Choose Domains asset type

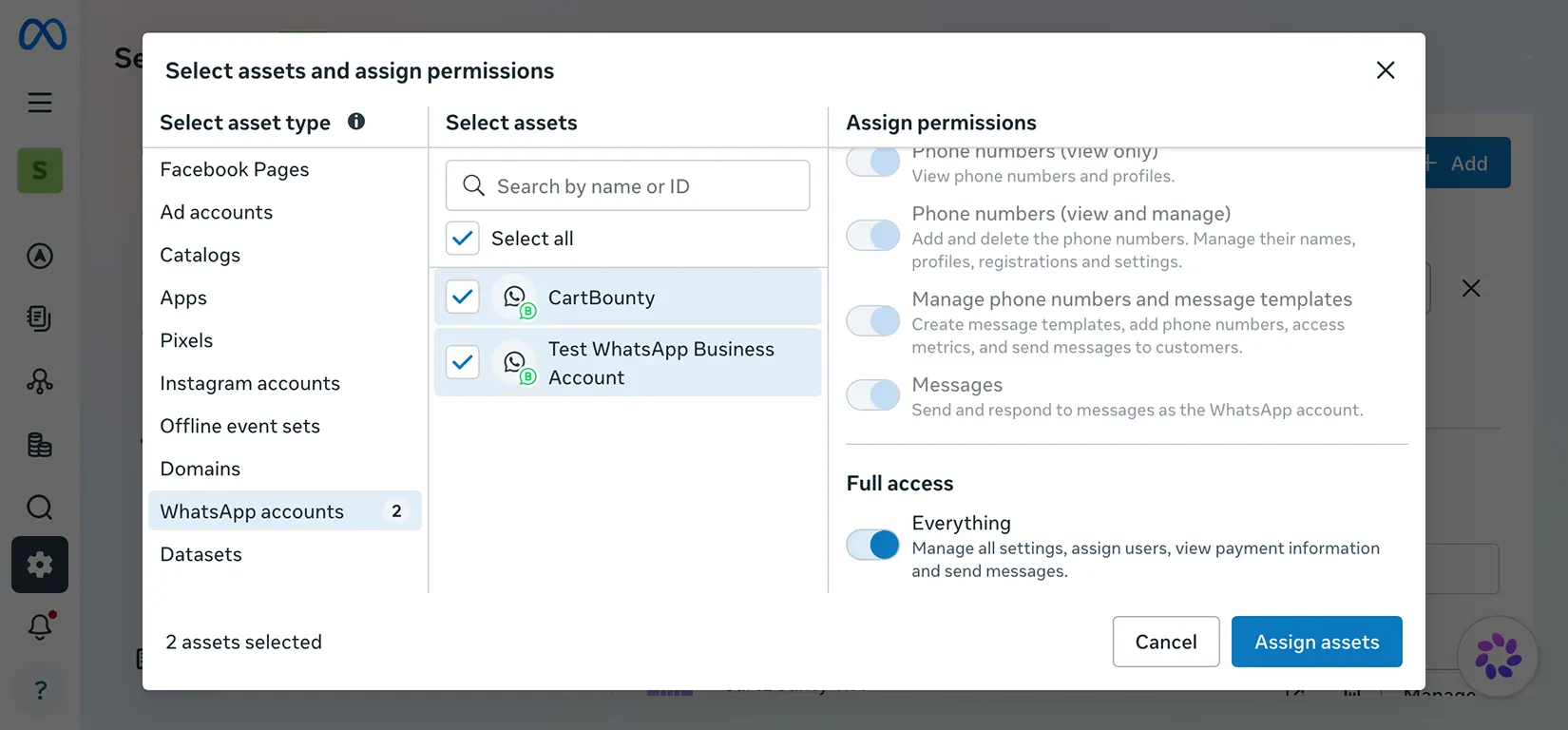pyautogui.click(x=285, y=469)
